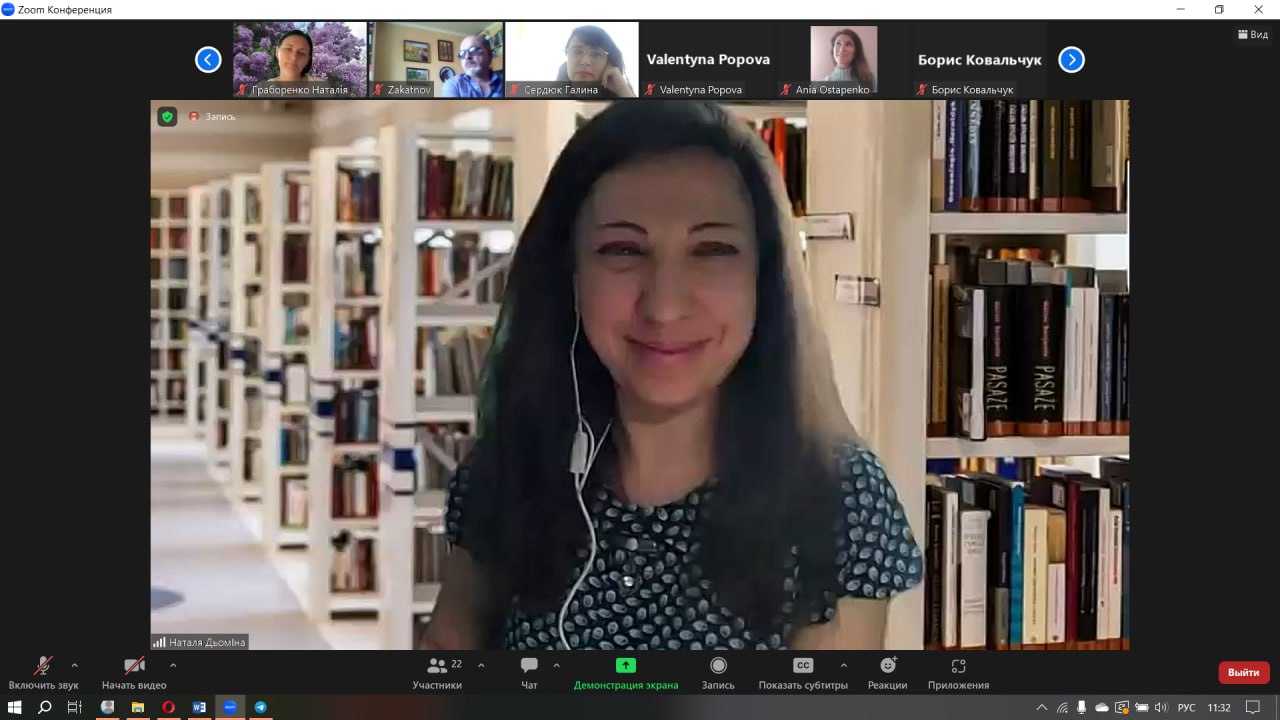Start screen sharing with Демонстрация экрана
This screenshot has width=1280, height=720.
[626, 673]
